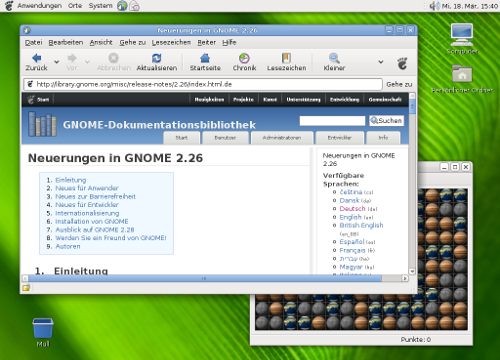The image size is (500, 360).
Task: Zoom out with the Kleiner icon
Action: point(334,58)
